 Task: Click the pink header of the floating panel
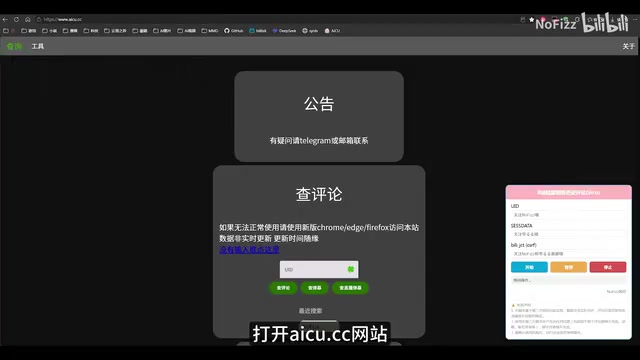[x=569, y=192]
